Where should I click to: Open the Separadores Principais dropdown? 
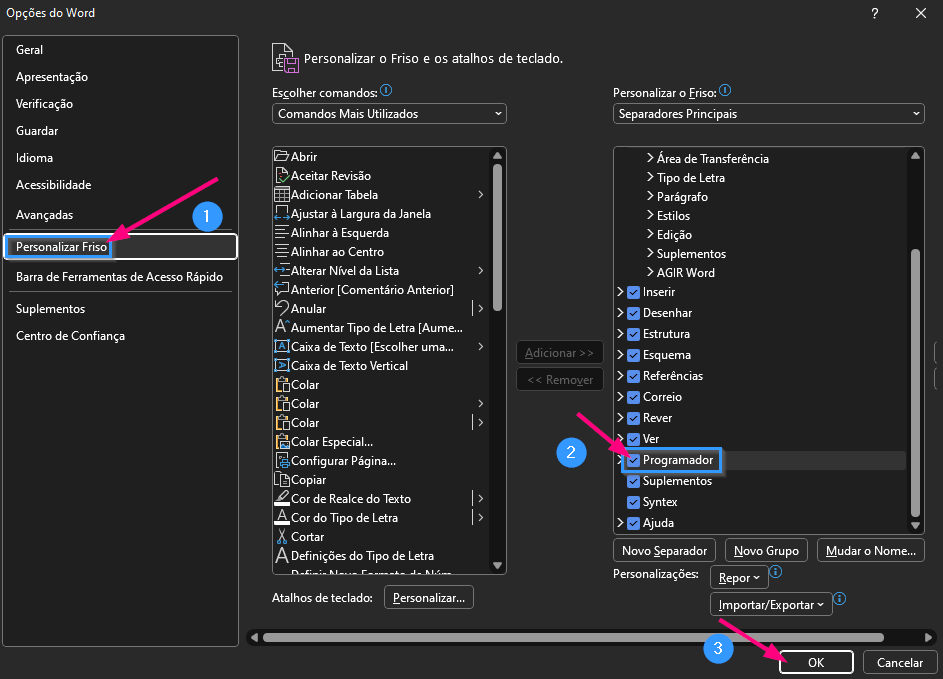tap(769, 114)
